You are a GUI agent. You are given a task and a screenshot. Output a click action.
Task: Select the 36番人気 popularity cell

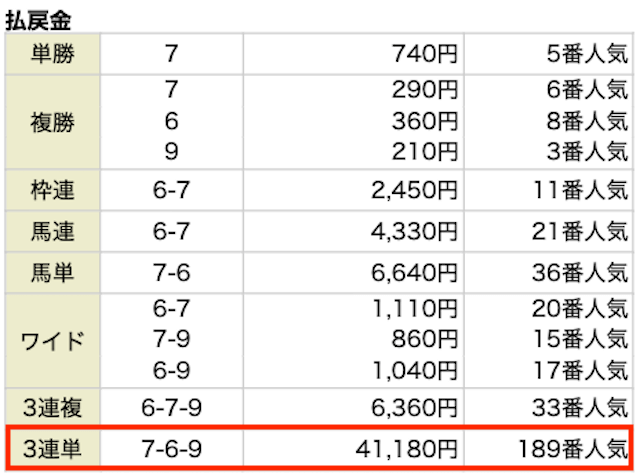(580, 273)
